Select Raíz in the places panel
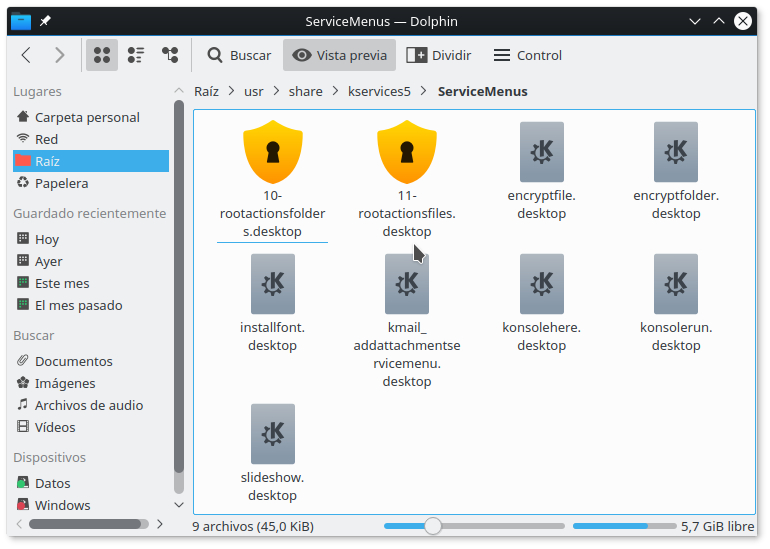This screenshot has width=770, height=549. [x=91, y=161]
